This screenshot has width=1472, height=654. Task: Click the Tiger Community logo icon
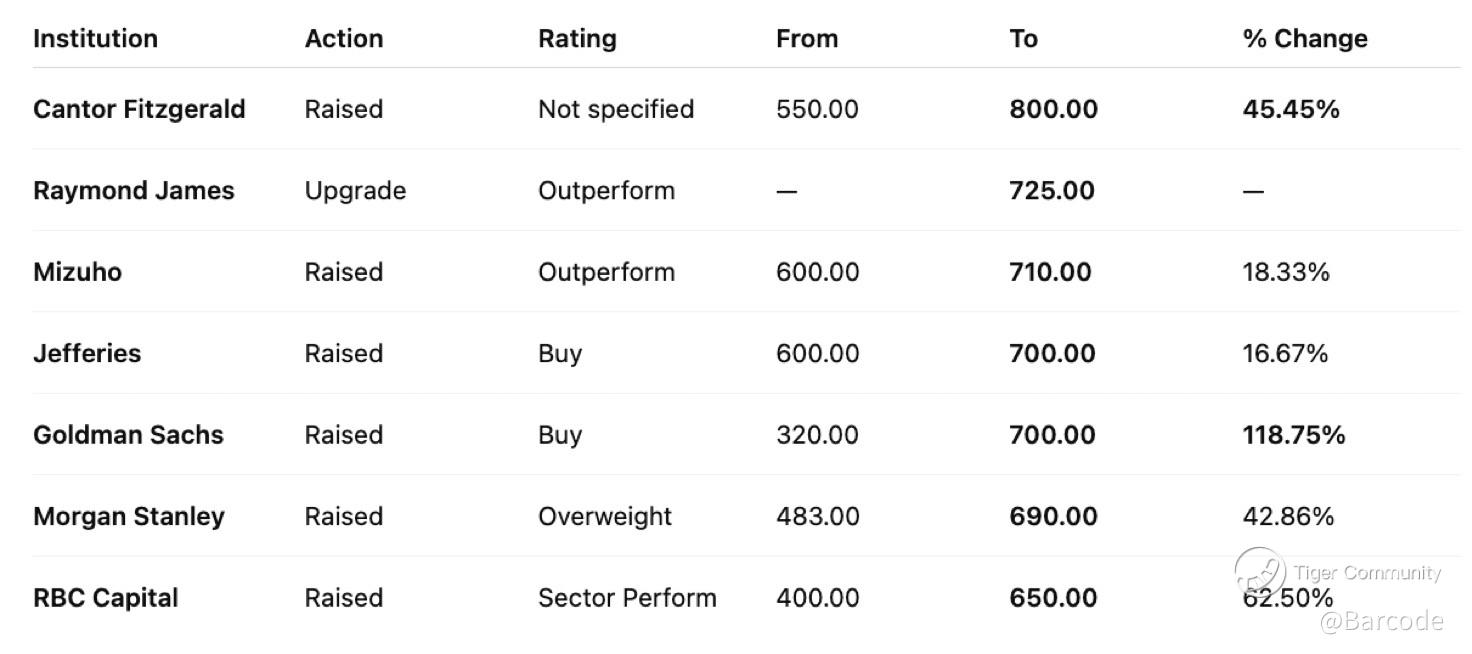1260,573
